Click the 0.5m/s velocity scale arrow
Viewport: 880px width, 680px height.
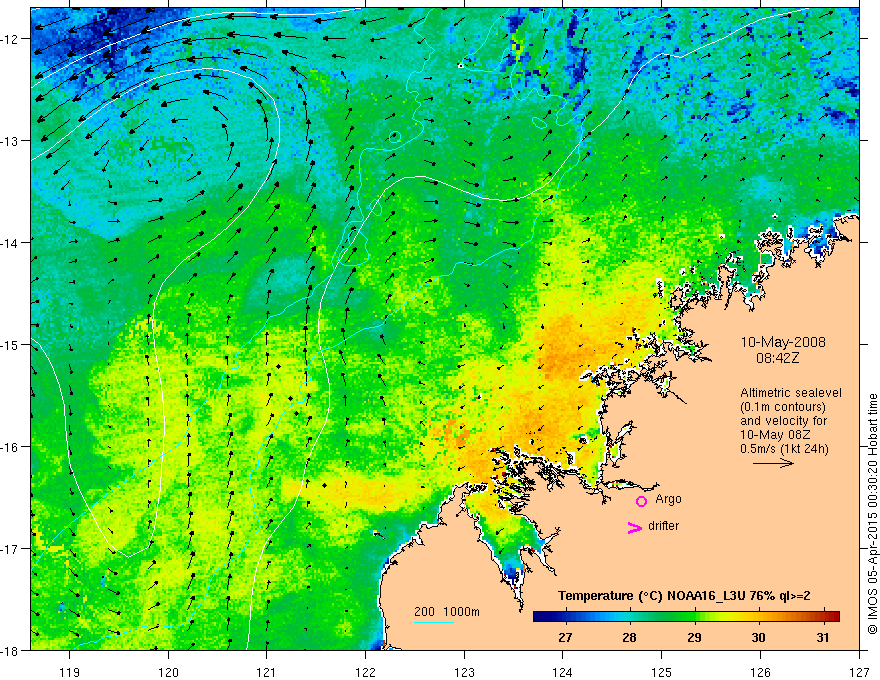[773, 463]
